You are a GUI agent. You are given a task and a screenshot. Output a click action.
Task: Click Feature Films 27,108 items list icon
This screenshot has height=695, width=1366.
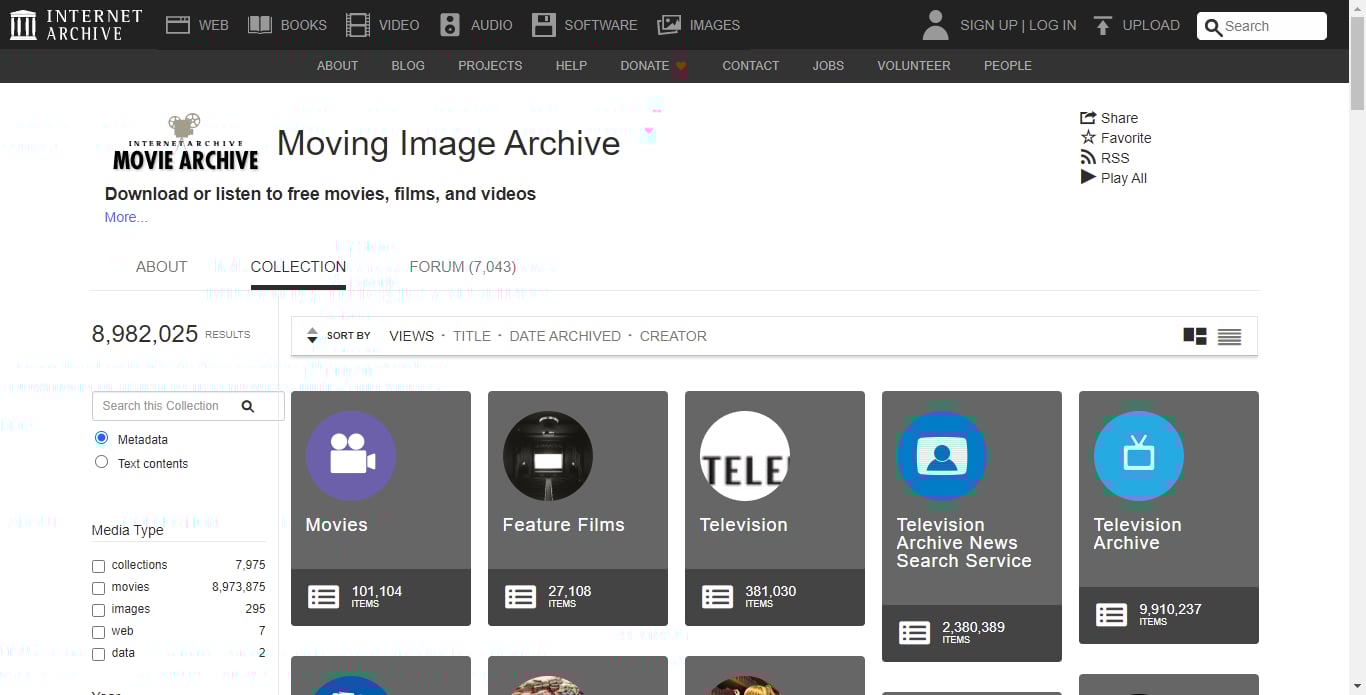[520, 597]
